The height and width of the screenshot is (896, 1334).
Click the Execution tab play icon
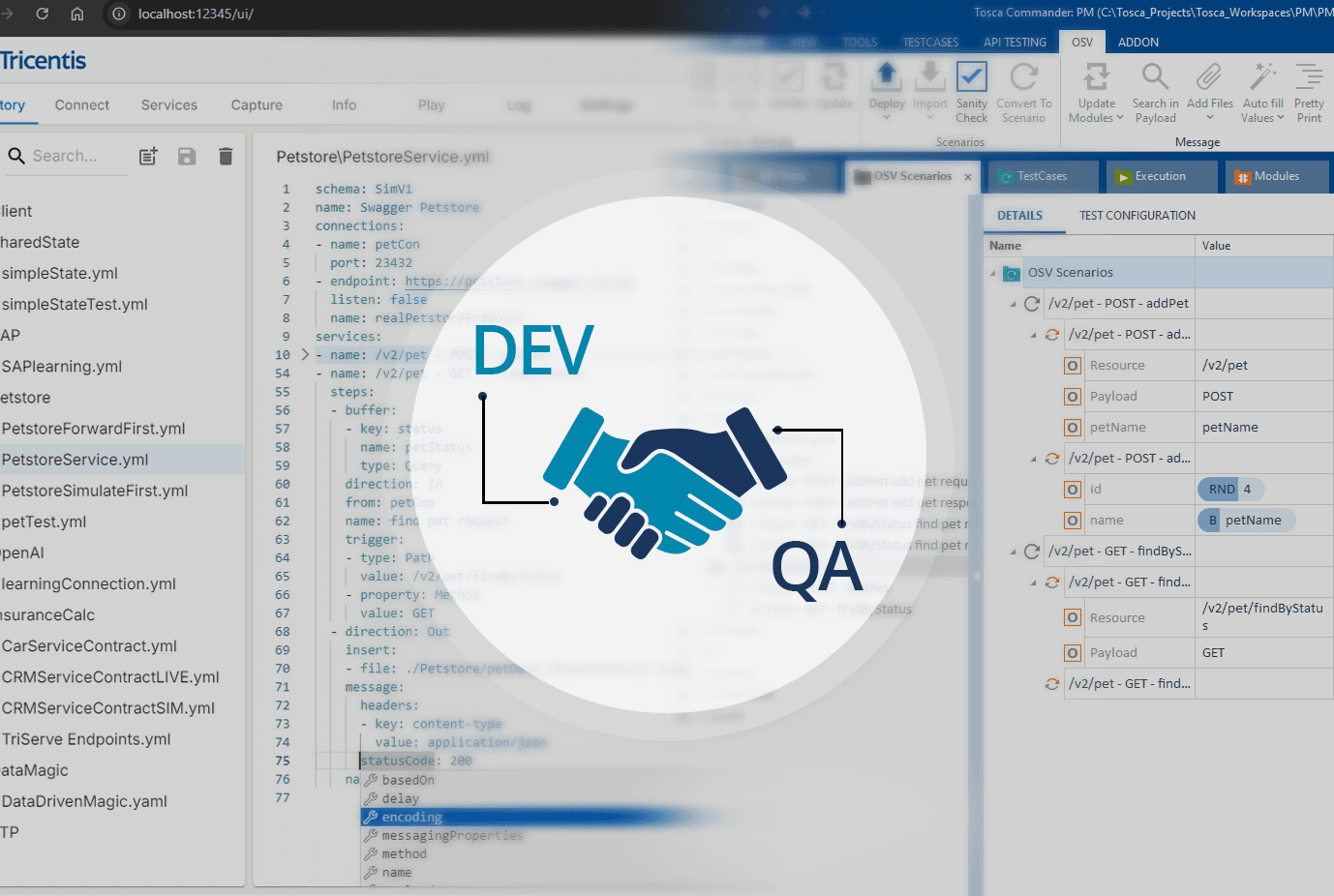click(x=1123, y=177)
